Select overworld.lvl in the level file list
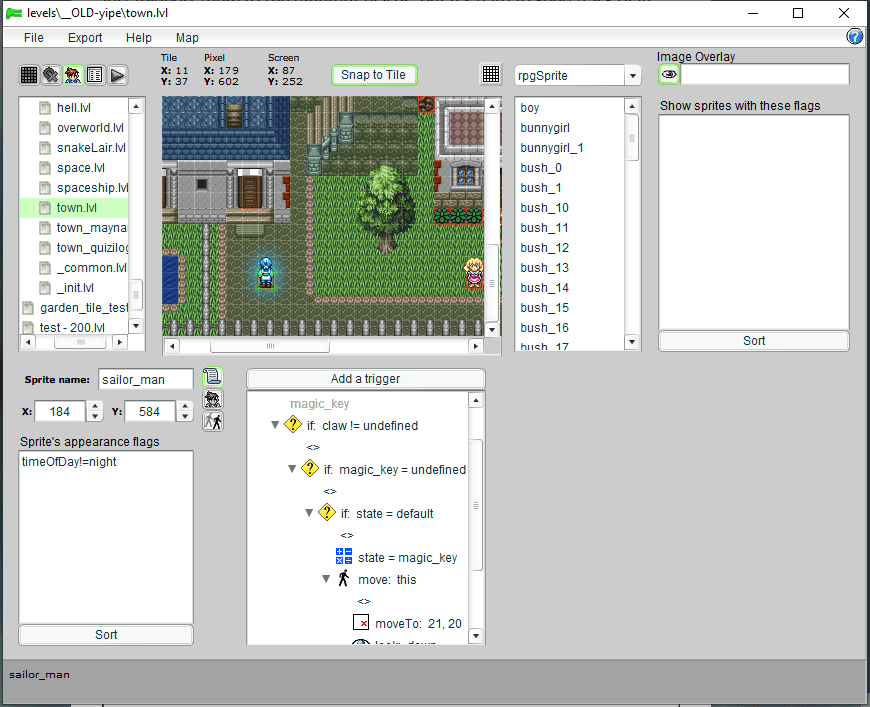The width and height of the screenshot is (870, 707). [90, 128]
